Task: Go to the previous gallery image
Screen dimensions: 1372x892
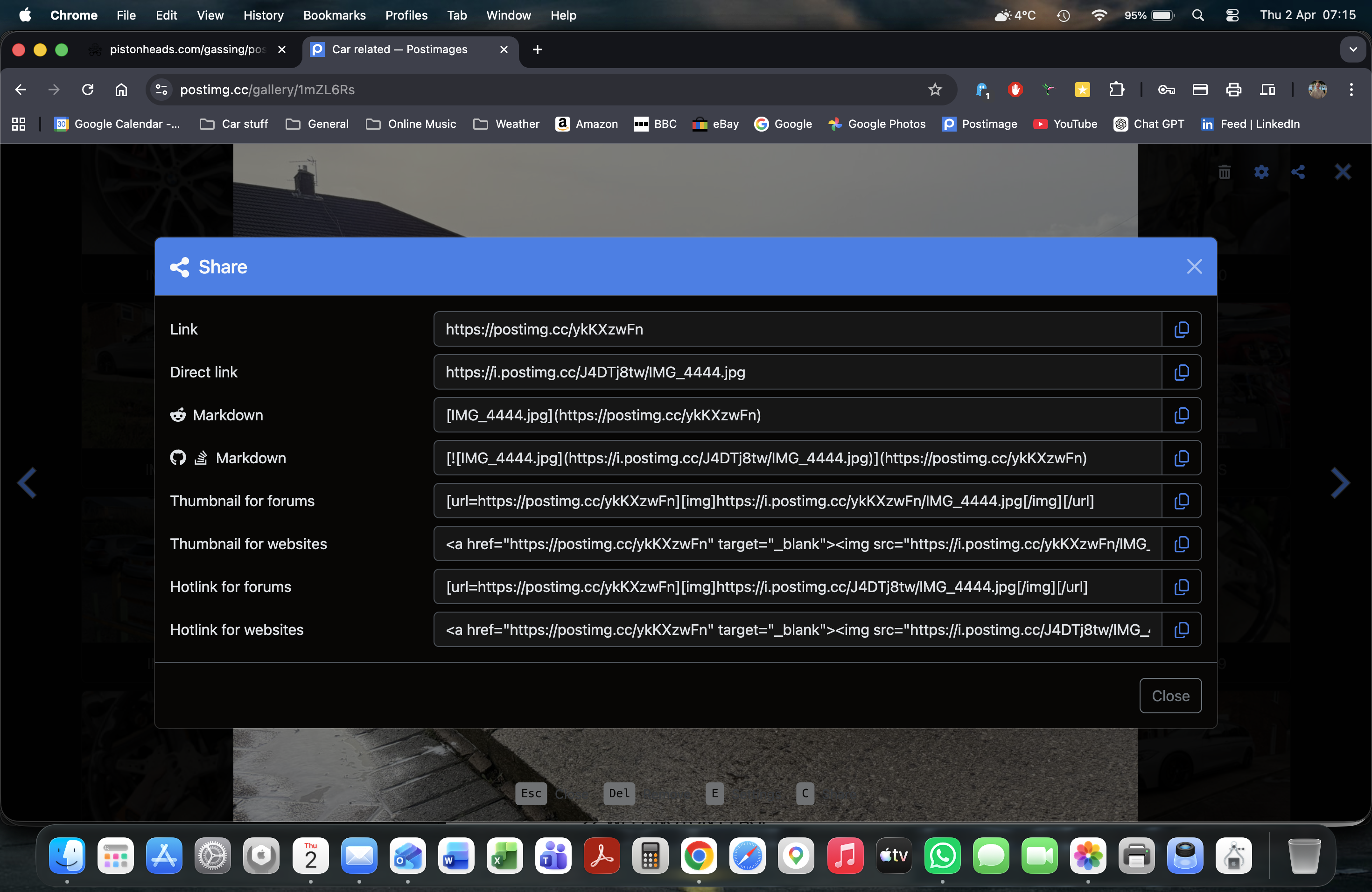Action: pyautogui.click(x=27, y=483)
